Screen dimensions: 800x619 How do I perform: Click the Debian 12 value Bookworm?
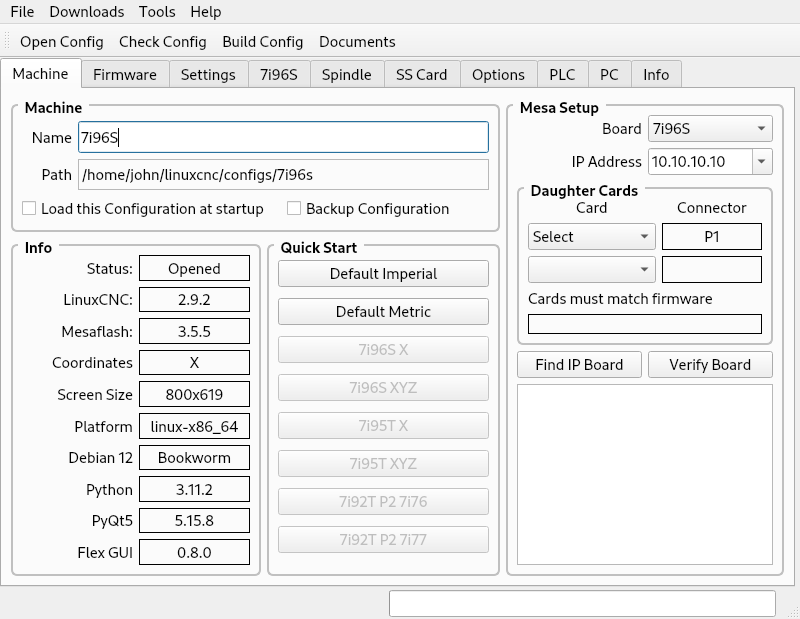coord(194,458)
